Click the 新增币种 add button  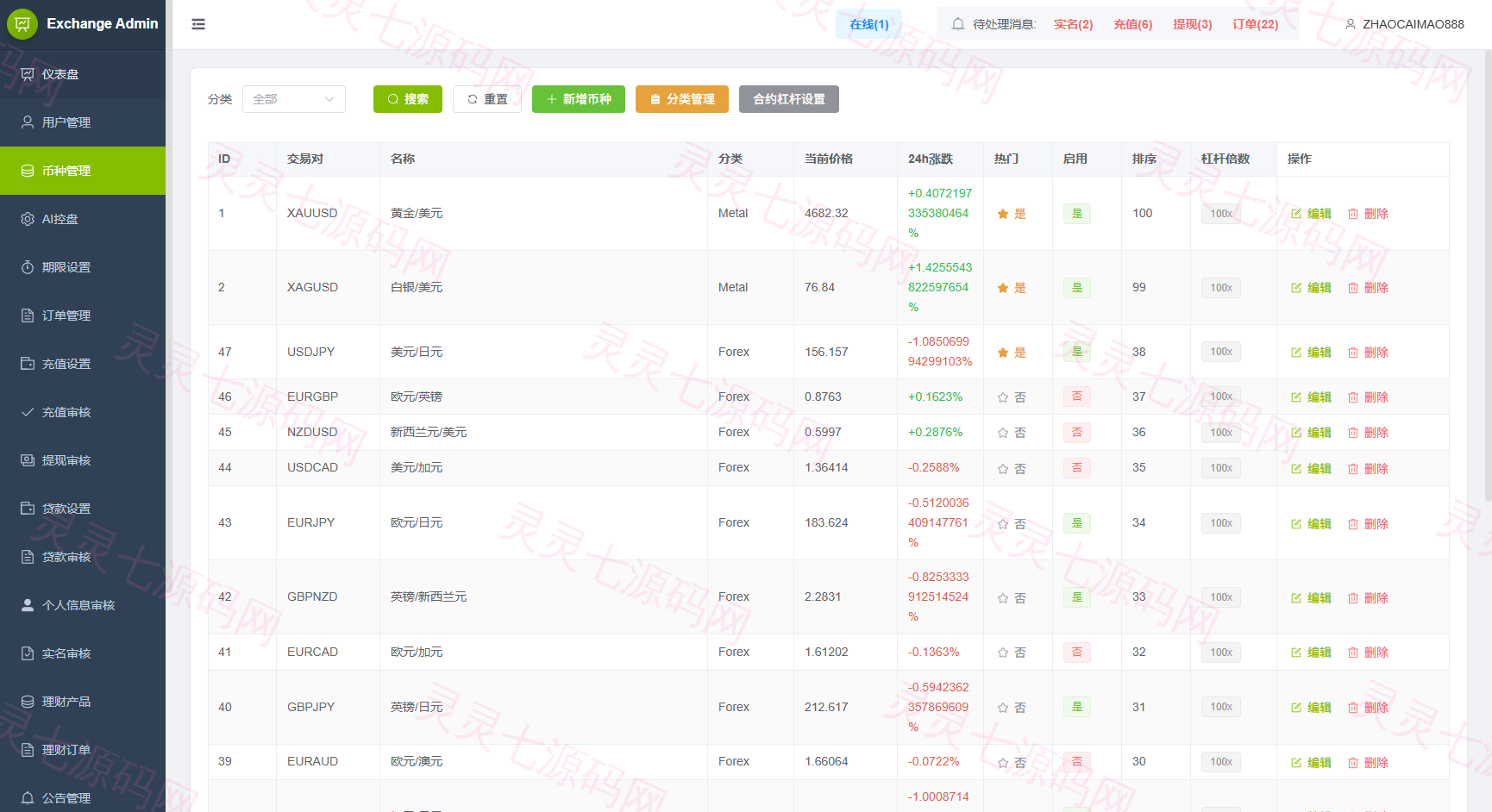tap(579, 99)
